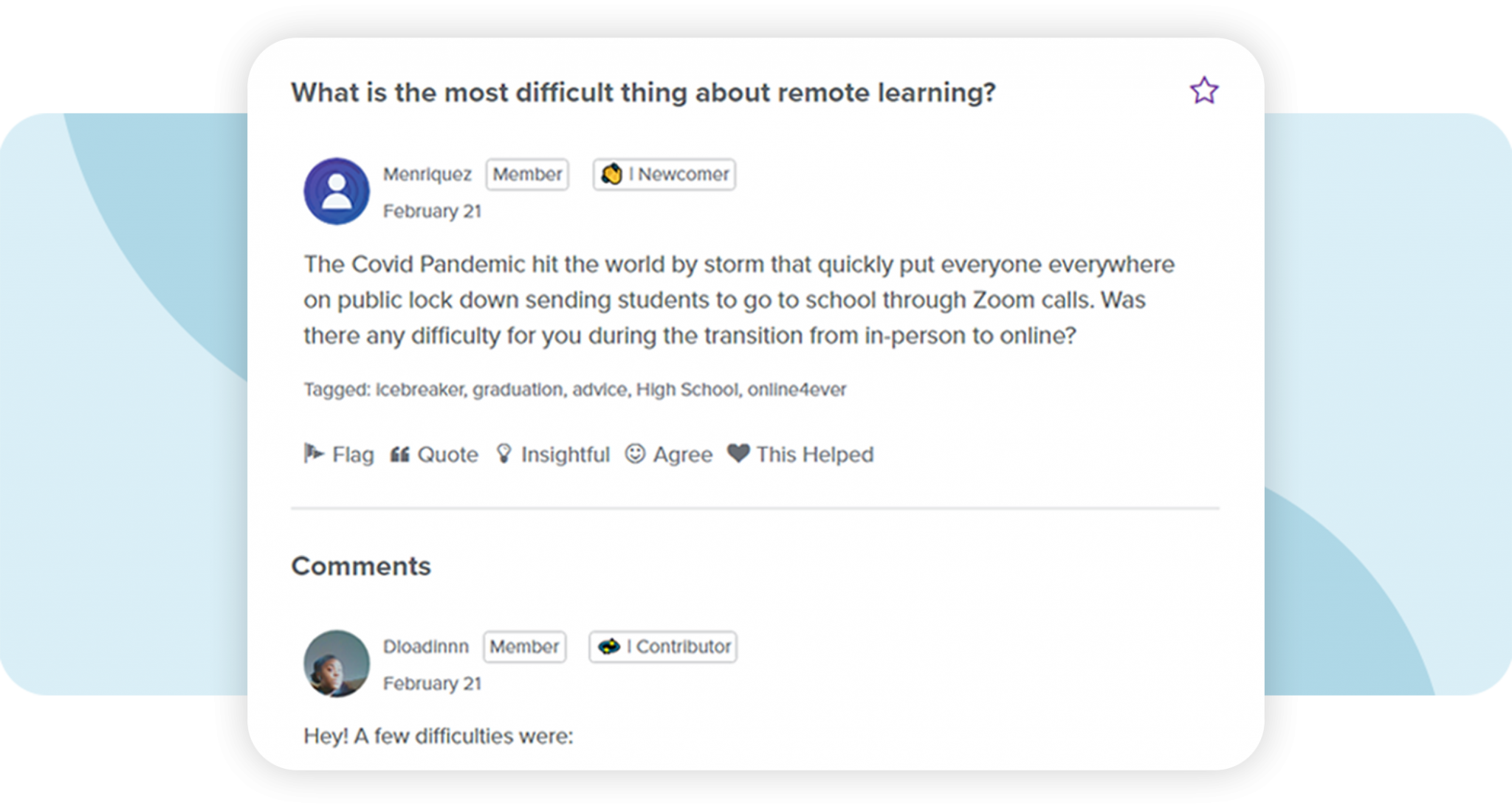Click the Member label next to Dloadinnn
Screen dimensions: 1512x808
524,646
